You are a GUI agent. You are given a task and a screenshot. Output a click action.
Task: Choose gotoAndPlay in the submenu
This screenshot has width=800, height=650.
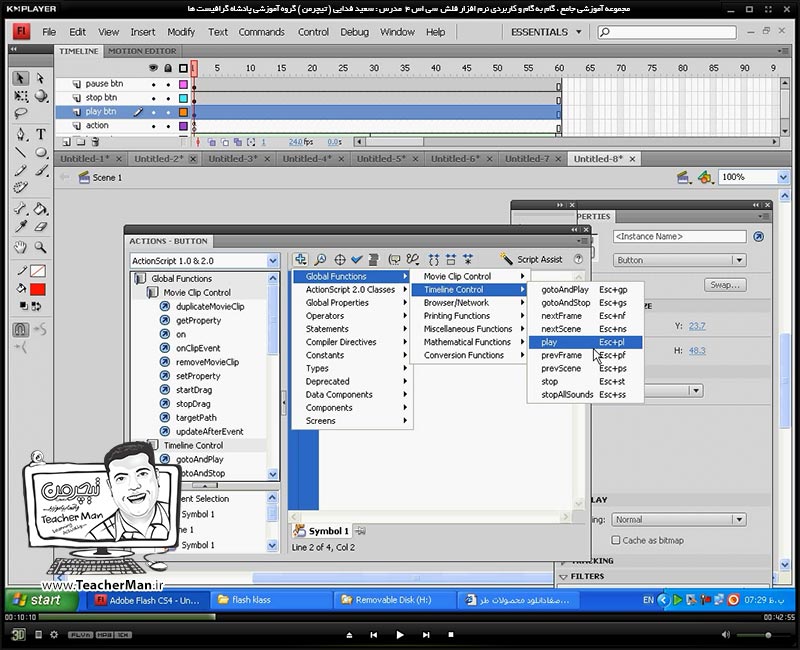coord(585,289)
